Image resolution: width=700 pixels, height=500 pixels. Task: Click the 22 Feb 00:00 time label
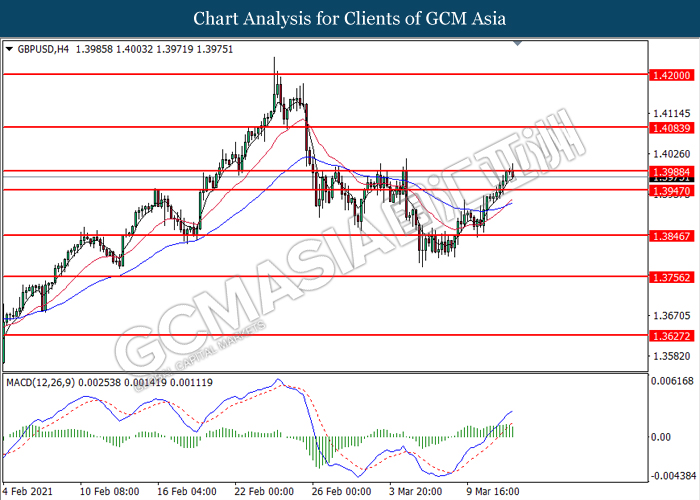(x=264, y=492)
